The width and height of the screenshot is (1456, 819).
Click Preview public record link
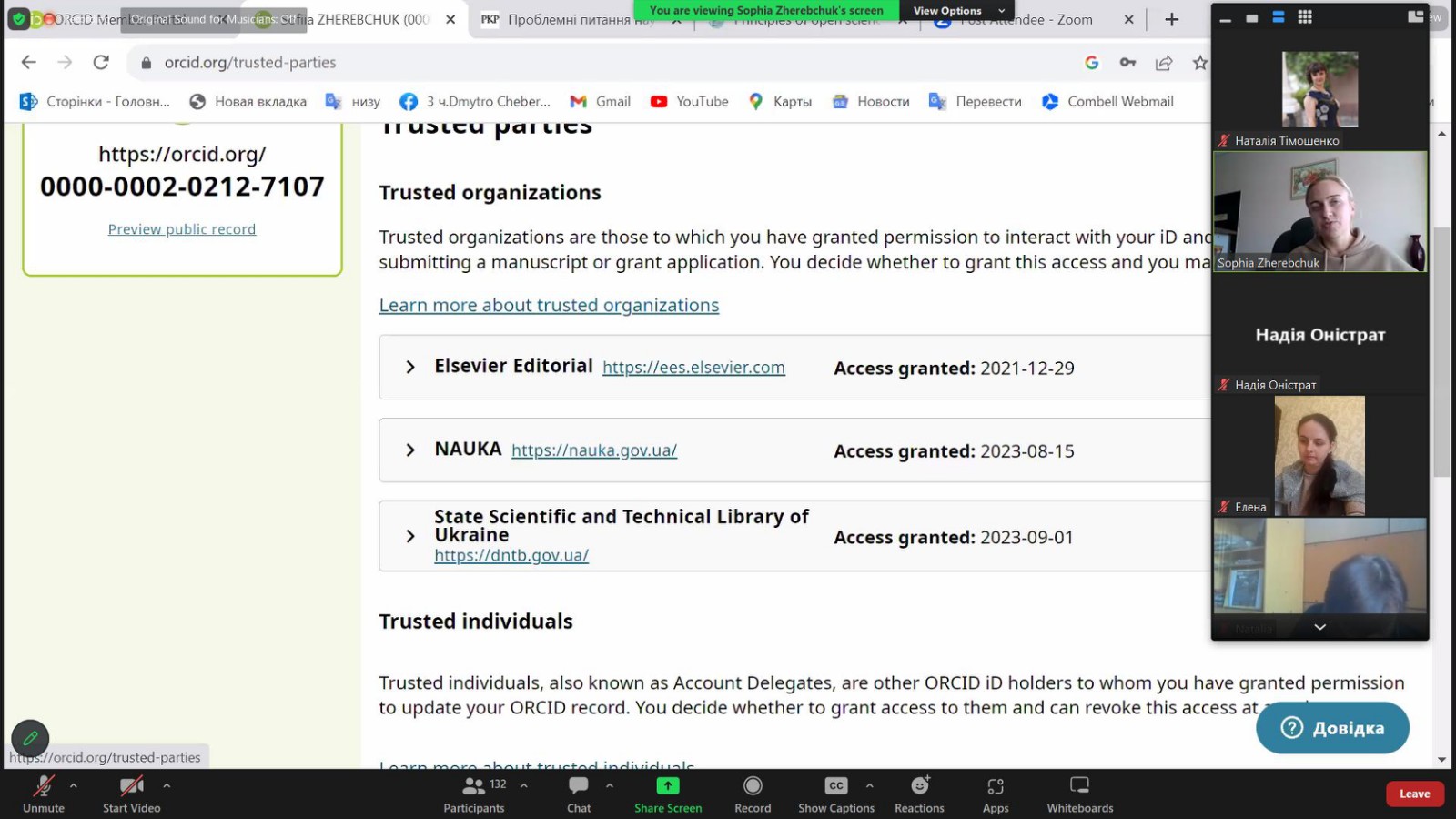tap(182, 229)
